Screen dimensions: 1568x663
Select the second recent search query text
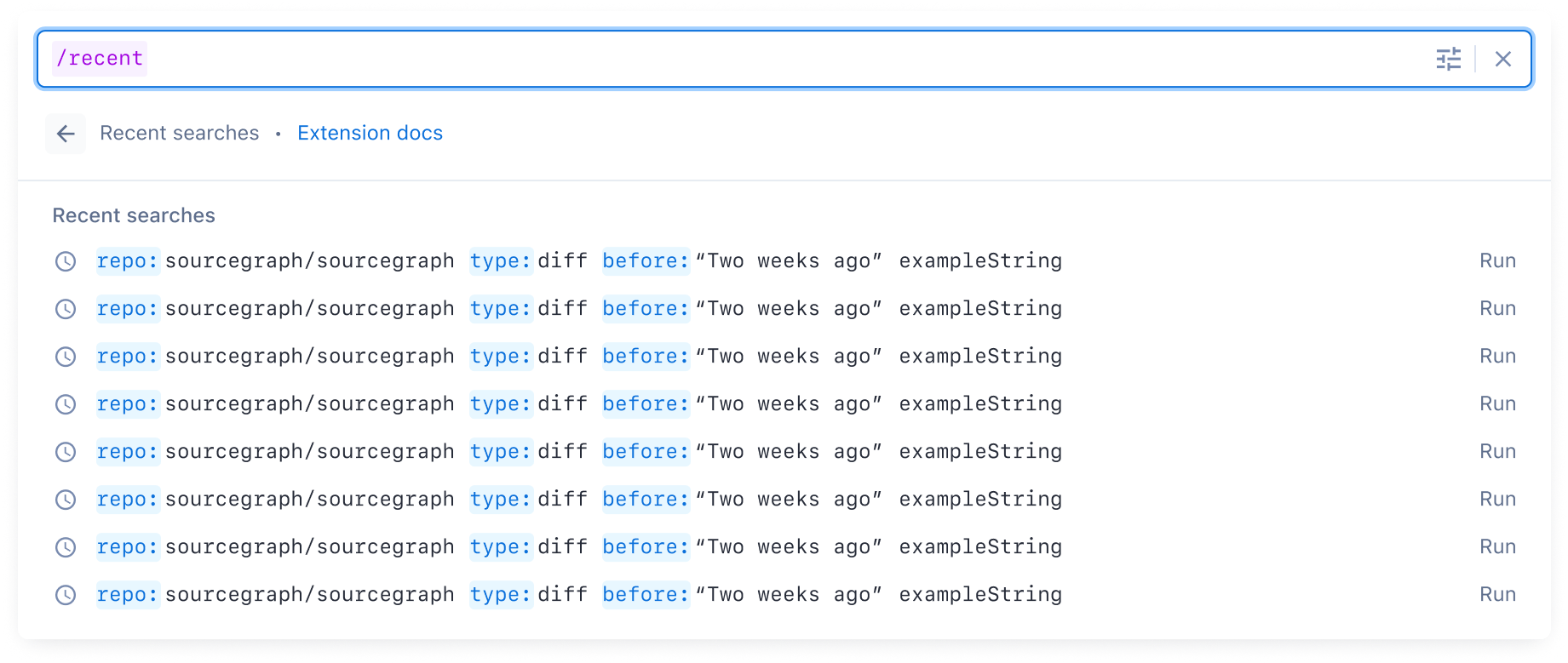point(579,309)
